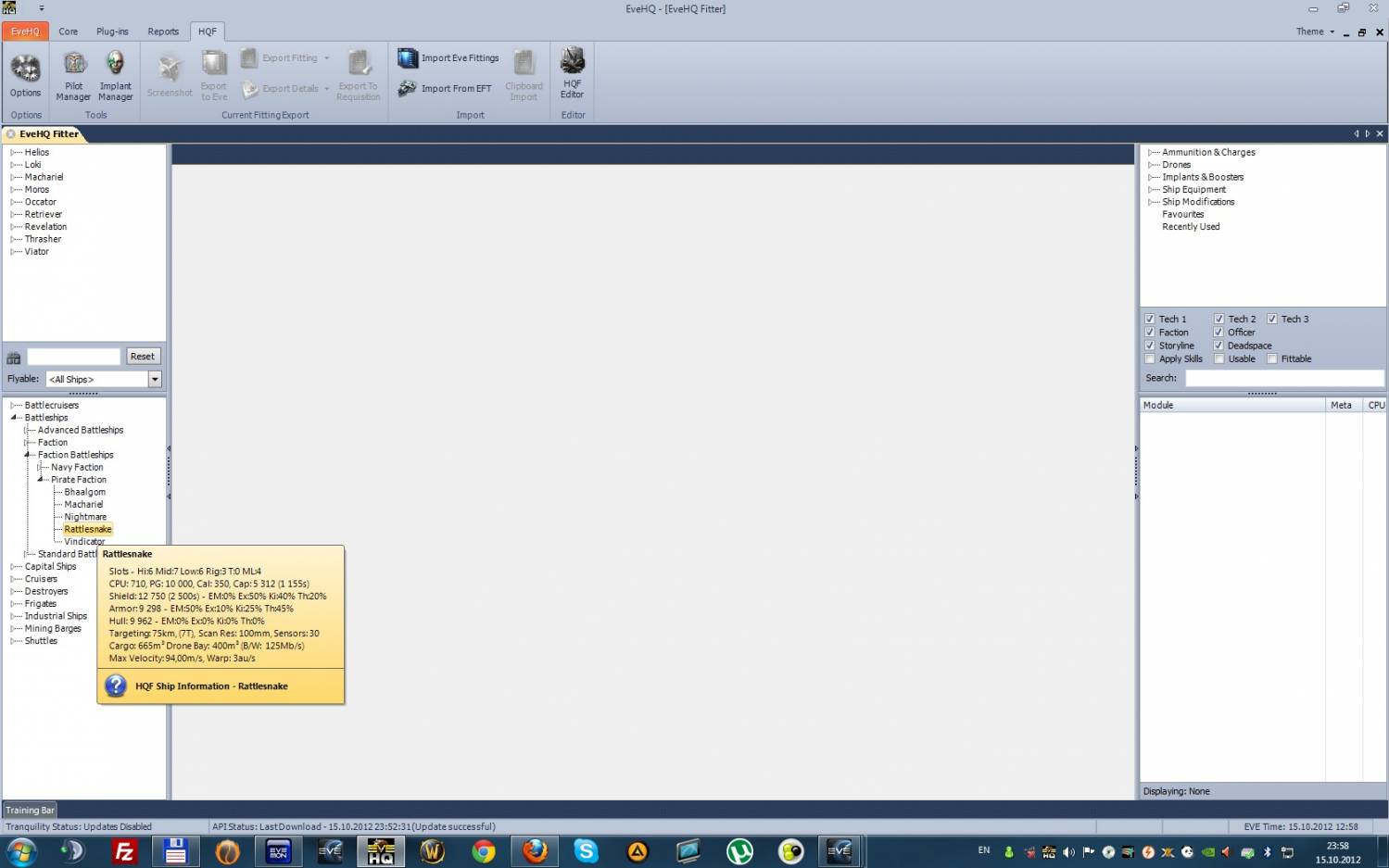Toggle the Faction filter checkbox

1150,332
